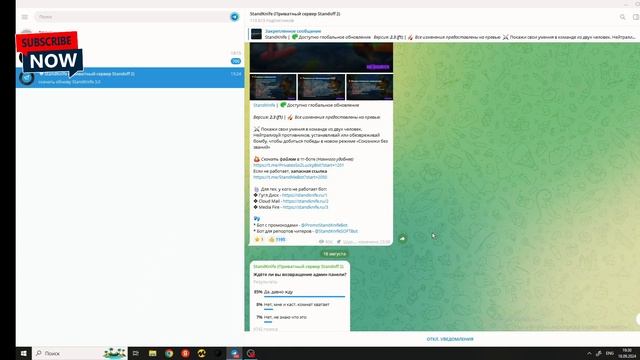
Task: Open the first small post image
Action: pyautogui.click(x=273, y=87)
